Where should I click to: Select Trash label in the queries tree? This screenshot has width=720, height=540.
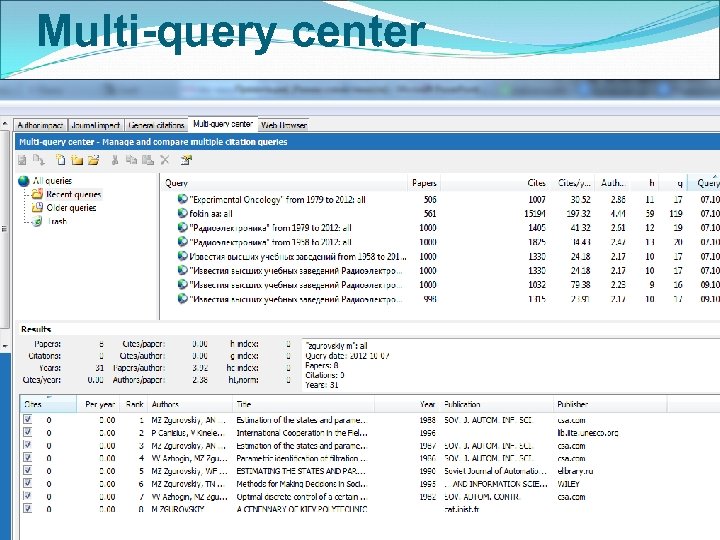point(57,221)
